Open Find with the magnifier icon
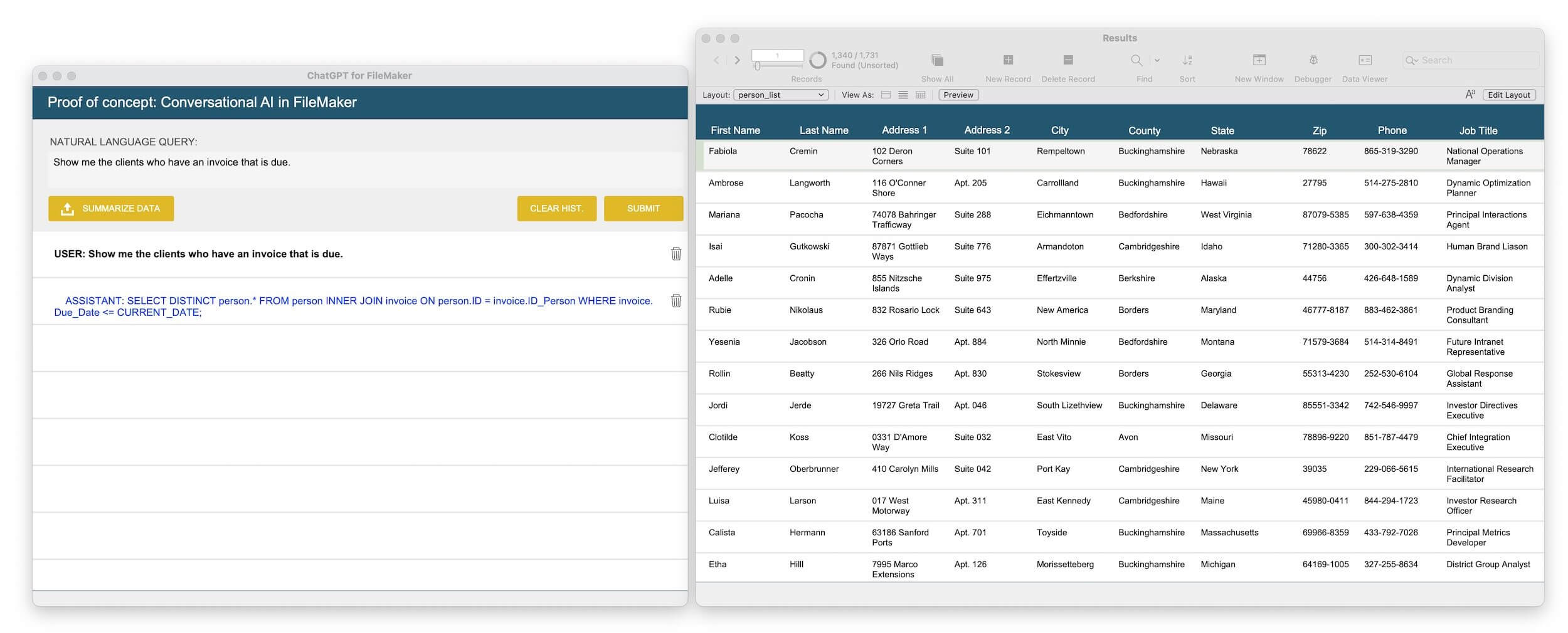Screen dimensions: 1568x633 pyautogui.click(x=1136, y=60)
